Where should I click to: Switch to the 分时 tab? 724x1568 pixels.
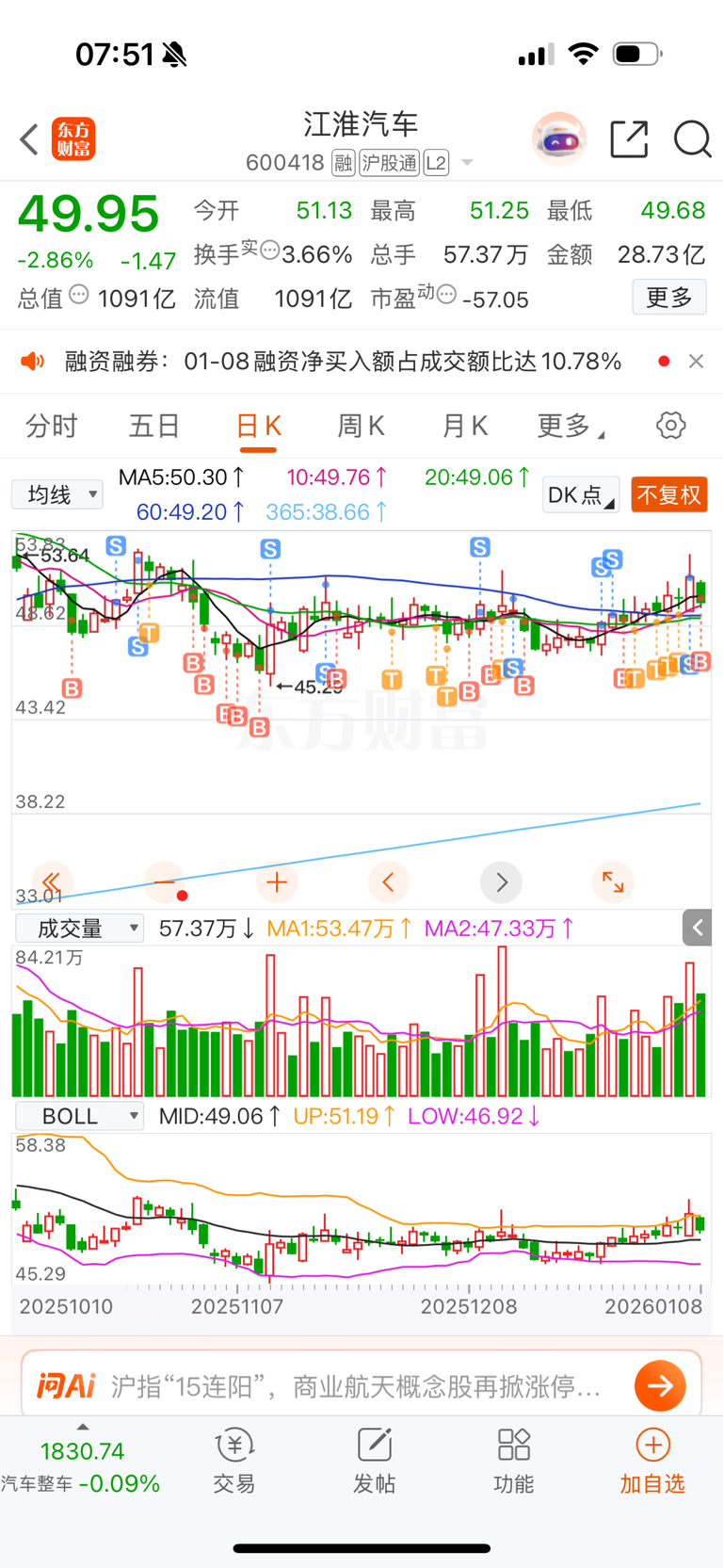[x=52, y=426]
